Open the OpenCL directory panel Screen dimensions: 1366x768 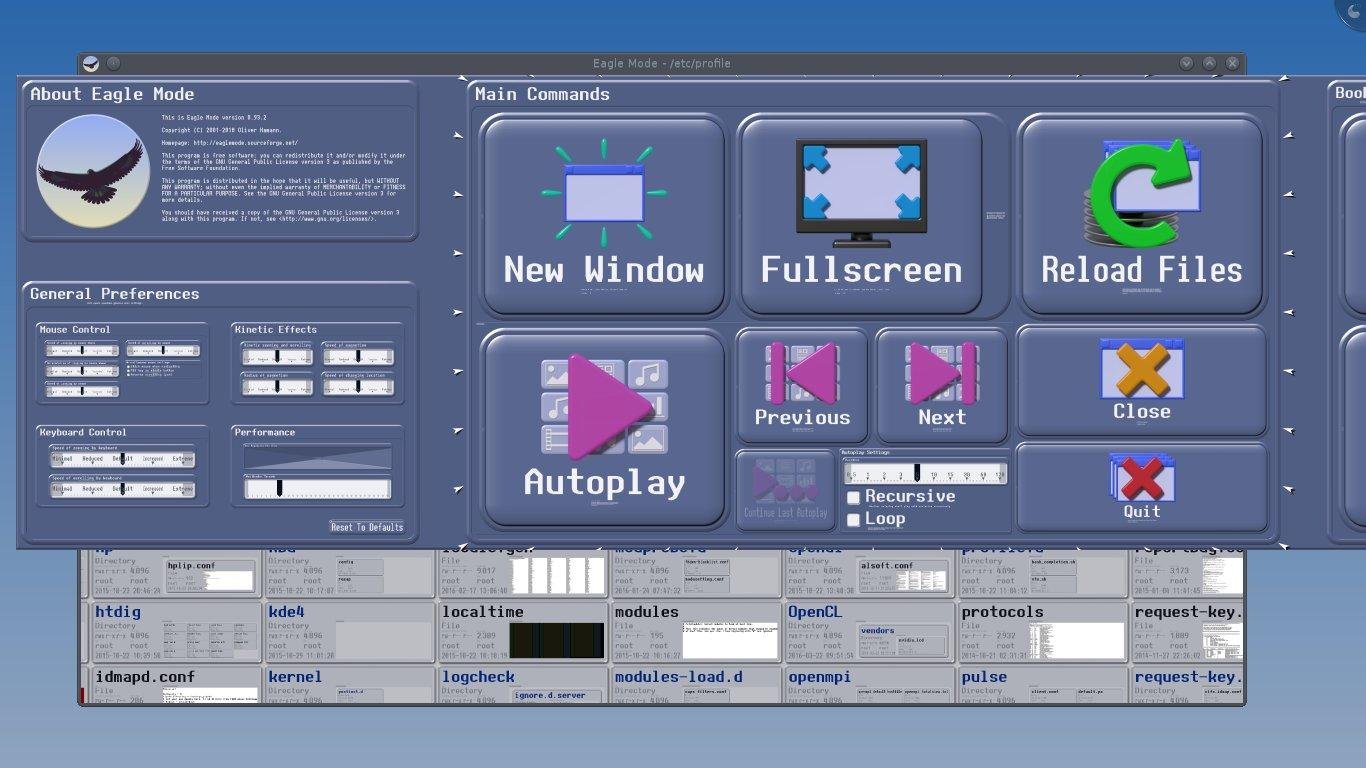869,632
